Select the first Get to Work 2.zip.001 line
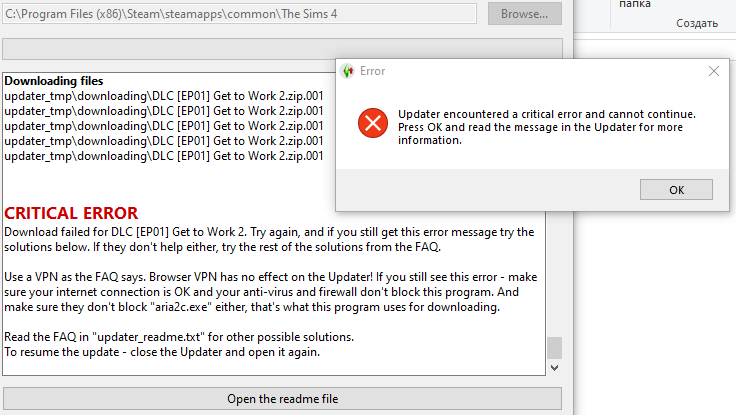This screenshot has width=736, height=415. (x=164, y=96)
